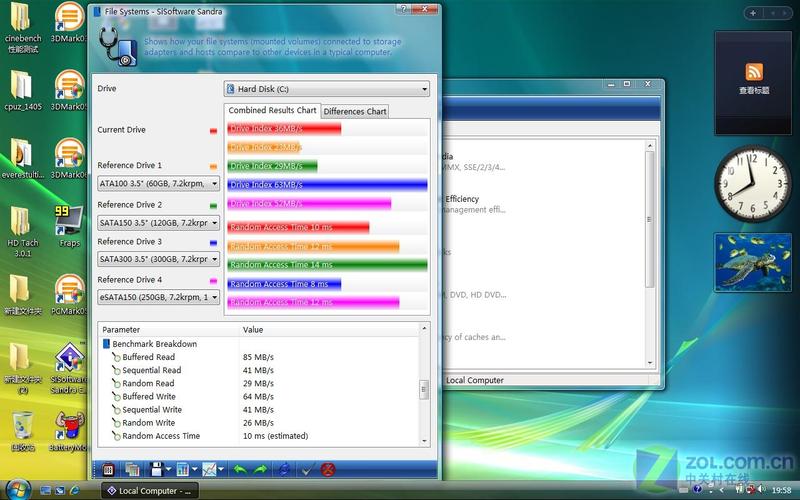The width and height of the screenshot is (800, 500).
Task: Click the green Random Access Time 14 ms bar
Action: pyautogui.click(x=327, y=265)
